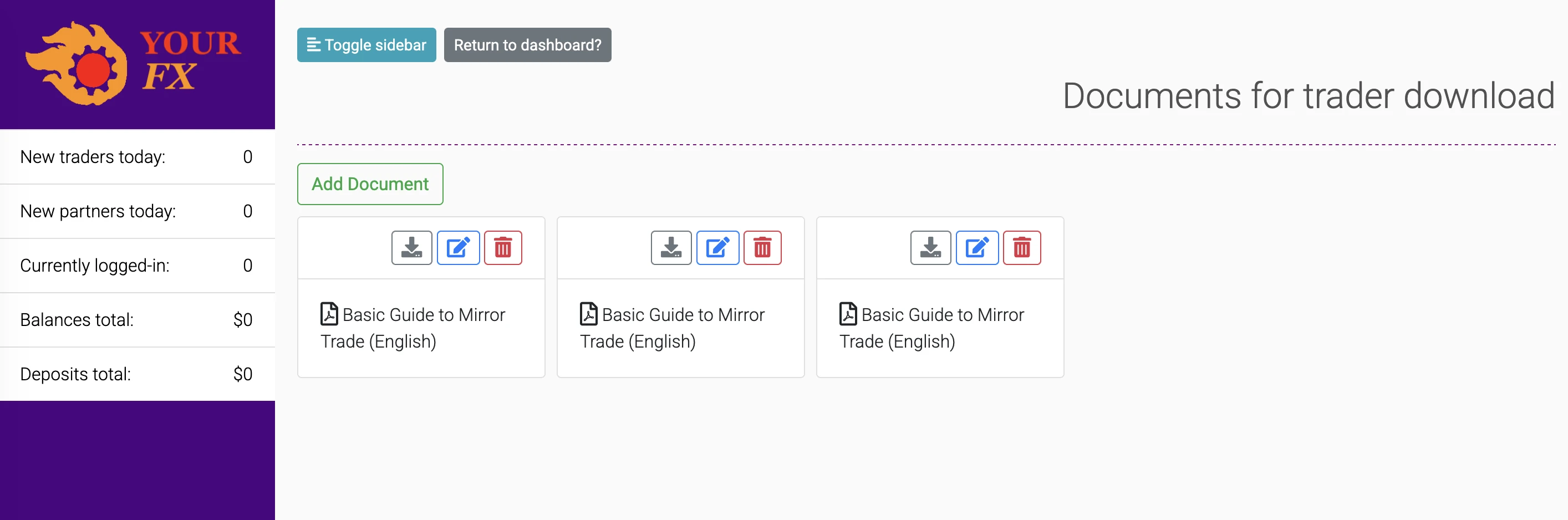Select the Deposits total row
Image resolution: width=1568 pixels, height=520 pixels.
tap(136, 374)
